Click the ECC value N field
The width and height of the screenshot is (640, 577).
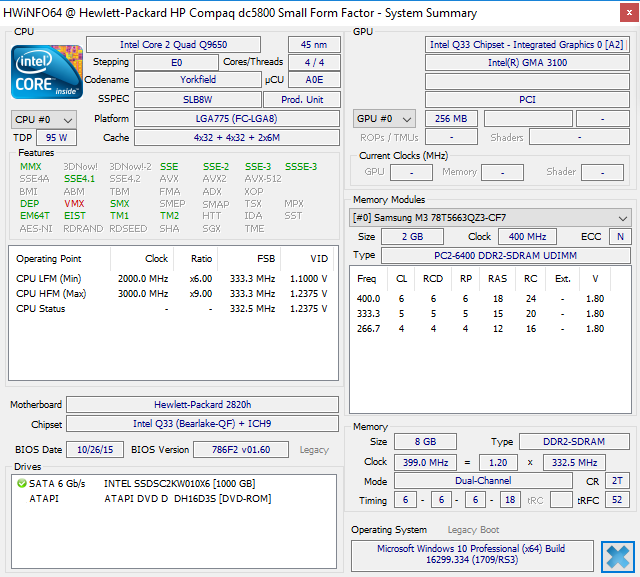click(x=620, y=237)
